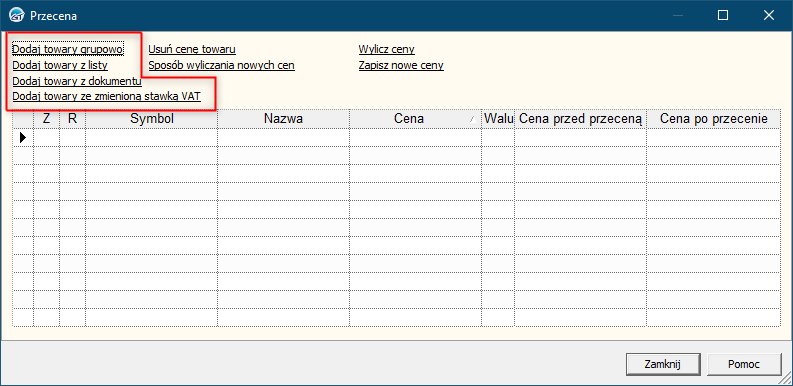Viewport: 793px width, 386px height.
Task: Click the Cena column header
Action: pos(415,119)
